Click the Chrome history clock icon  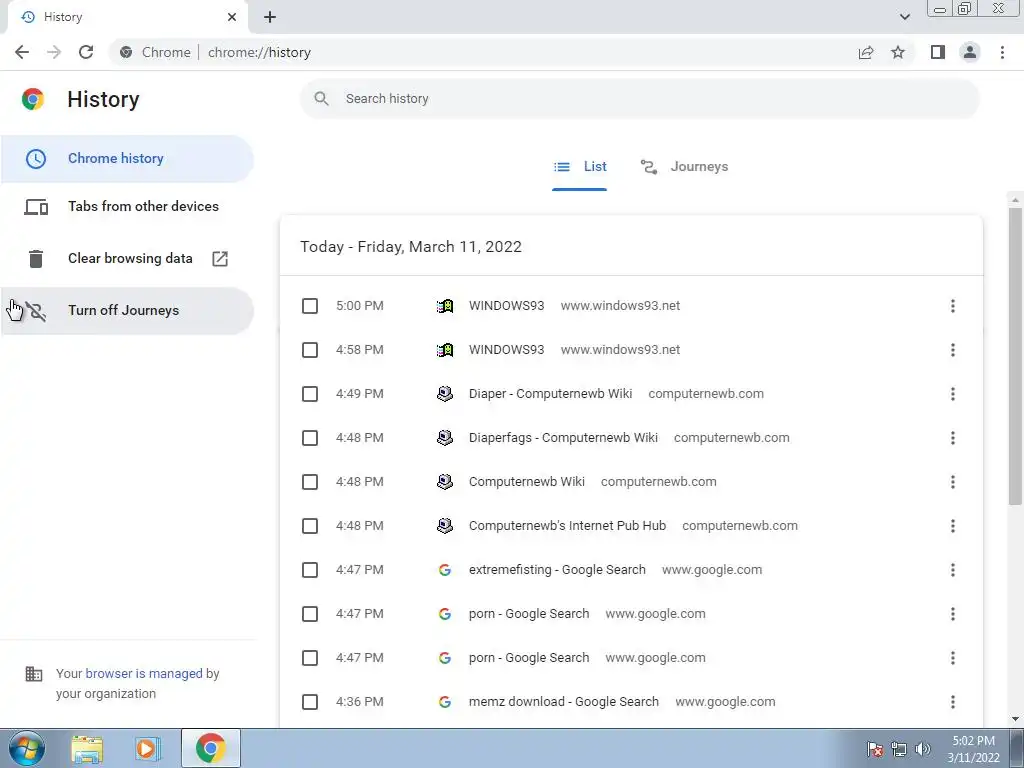coord(36,159)
